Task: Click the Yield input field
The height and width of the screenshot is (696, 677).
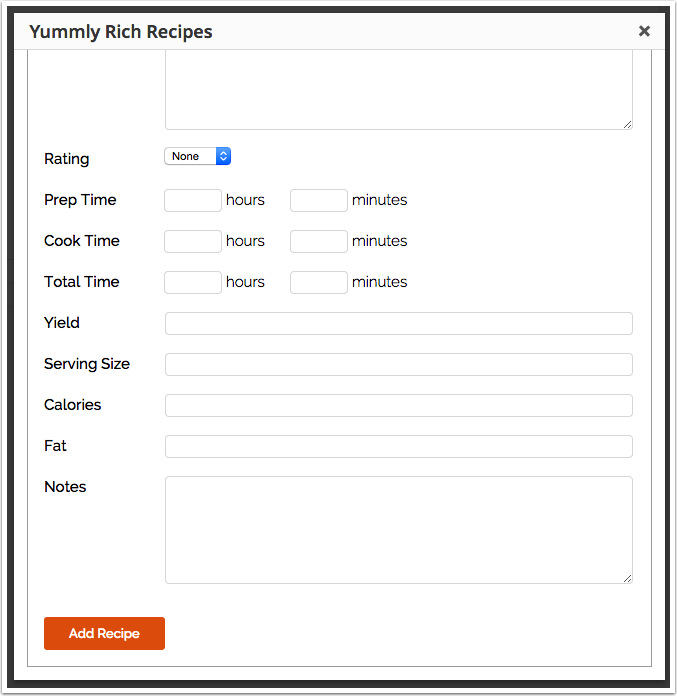Action: (398, 323)
